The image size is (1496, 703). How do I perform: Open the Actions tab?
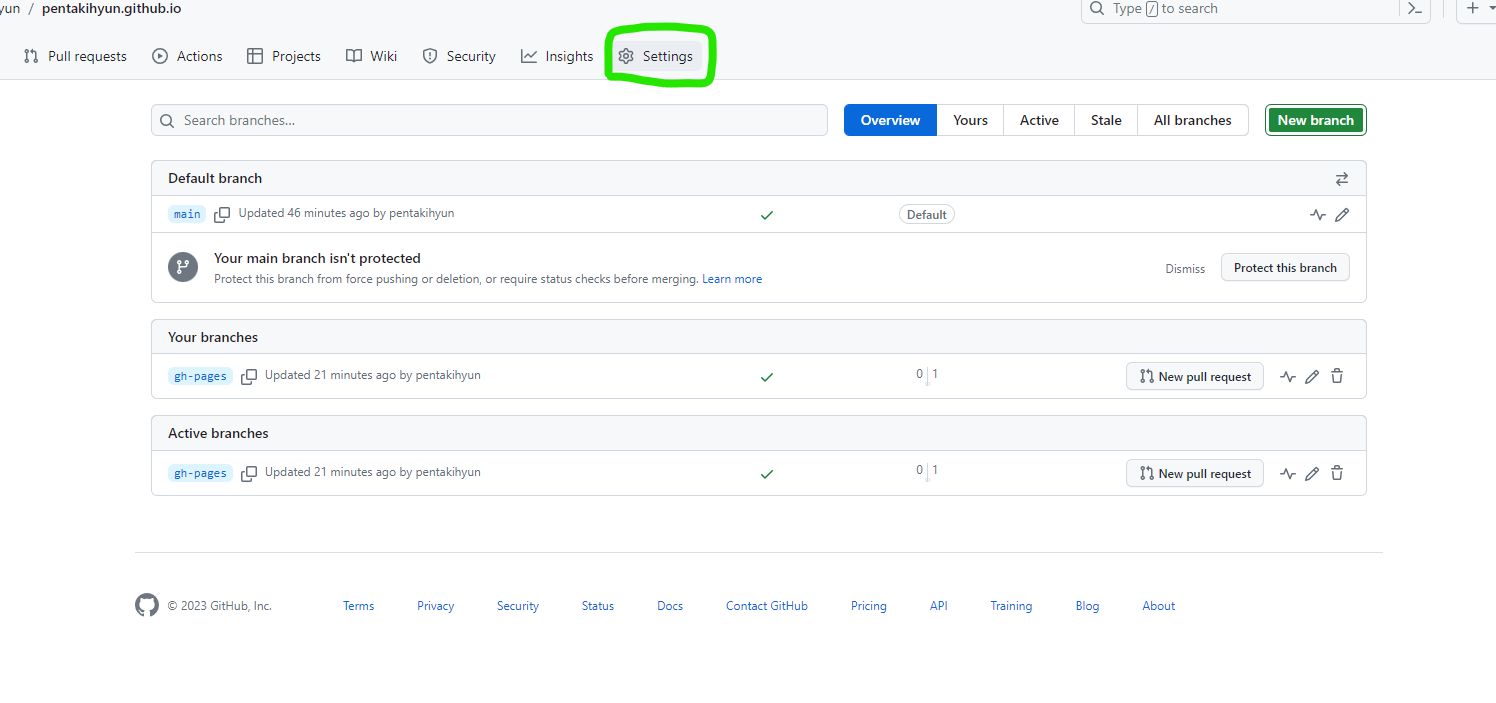(187, 56)
